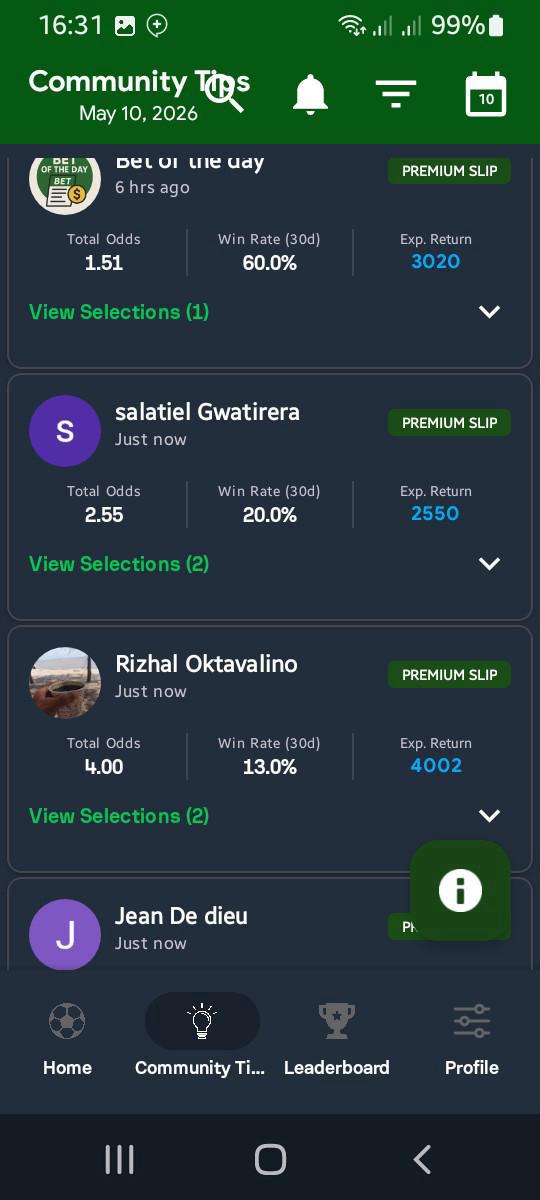View Selections (1) for Bet of the day

(119, 312)
